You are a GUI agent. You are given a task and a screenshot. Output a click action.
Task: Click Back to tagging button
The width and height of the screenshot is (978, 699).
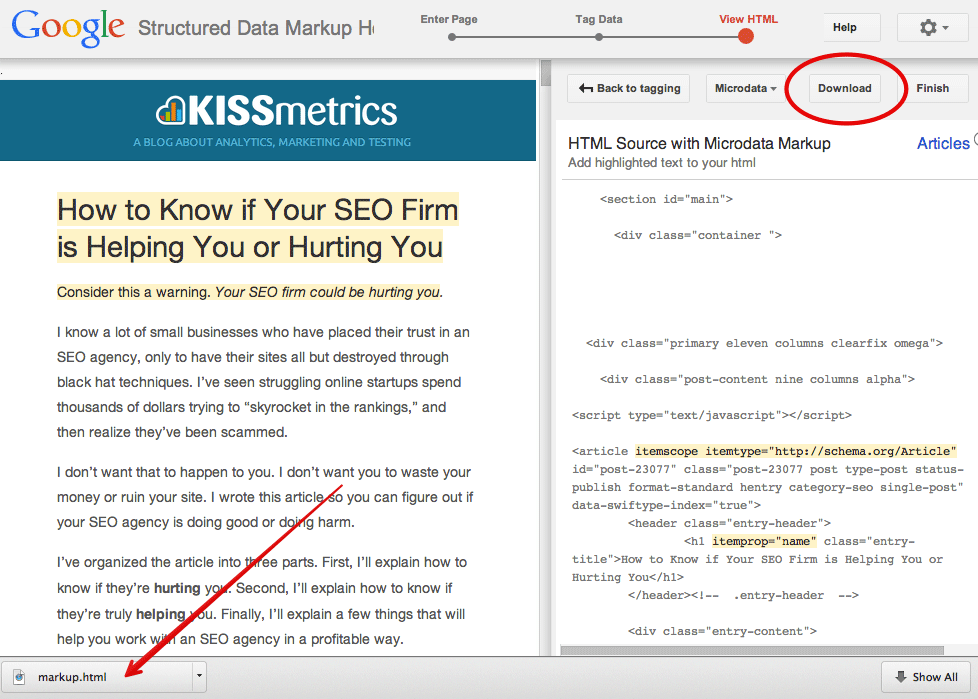point(628,89)
